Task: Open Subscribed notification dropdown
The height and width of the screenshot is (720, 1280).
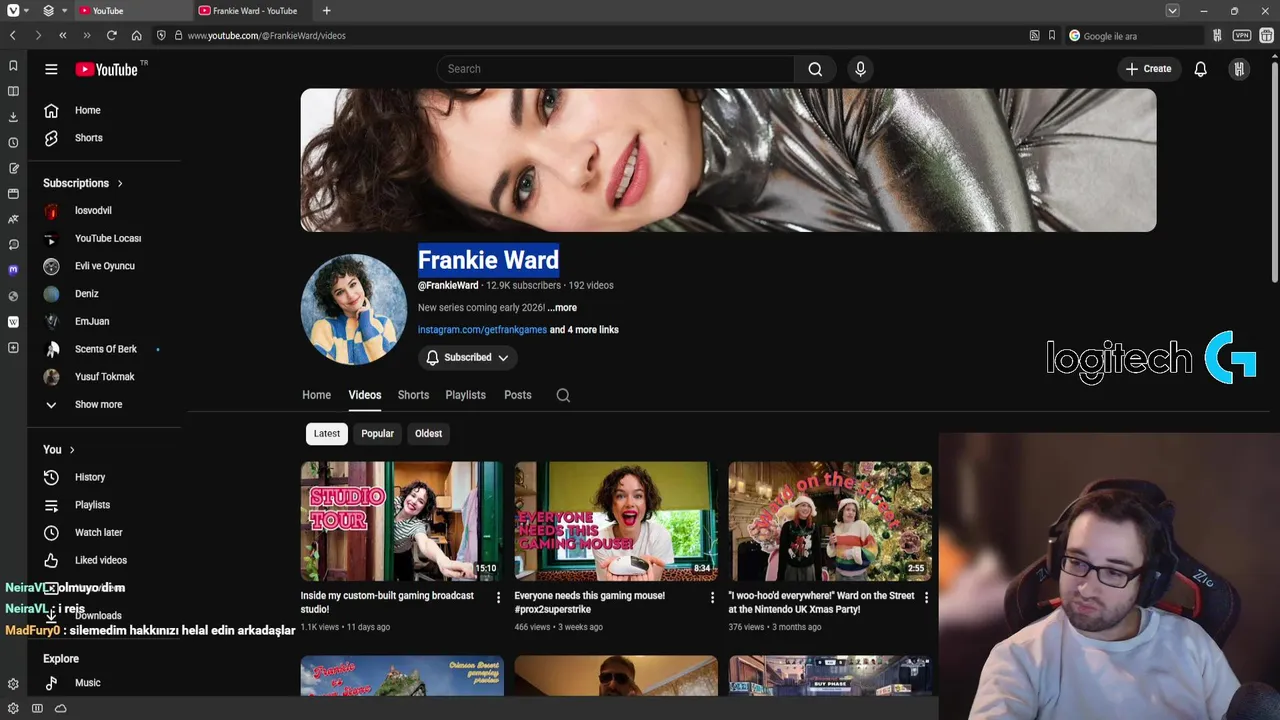Action: pos(467,357)
